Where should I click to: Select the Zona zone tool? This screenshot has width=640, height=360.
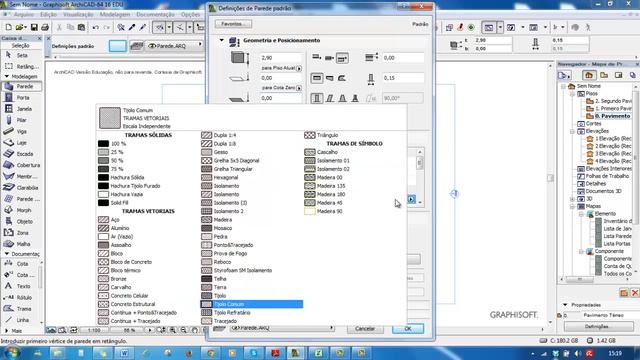click(x=21, y=233)
